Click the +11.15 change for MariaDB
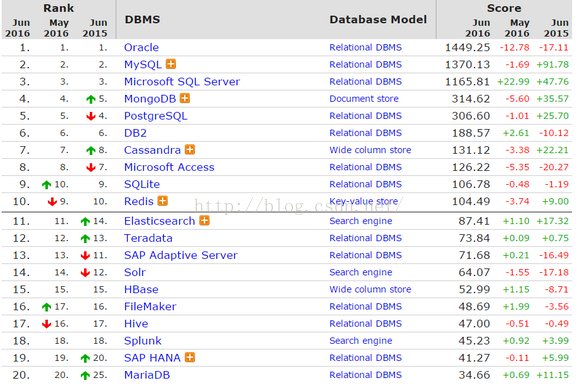Screen dimensions: 578x391 tap(553, 375)
